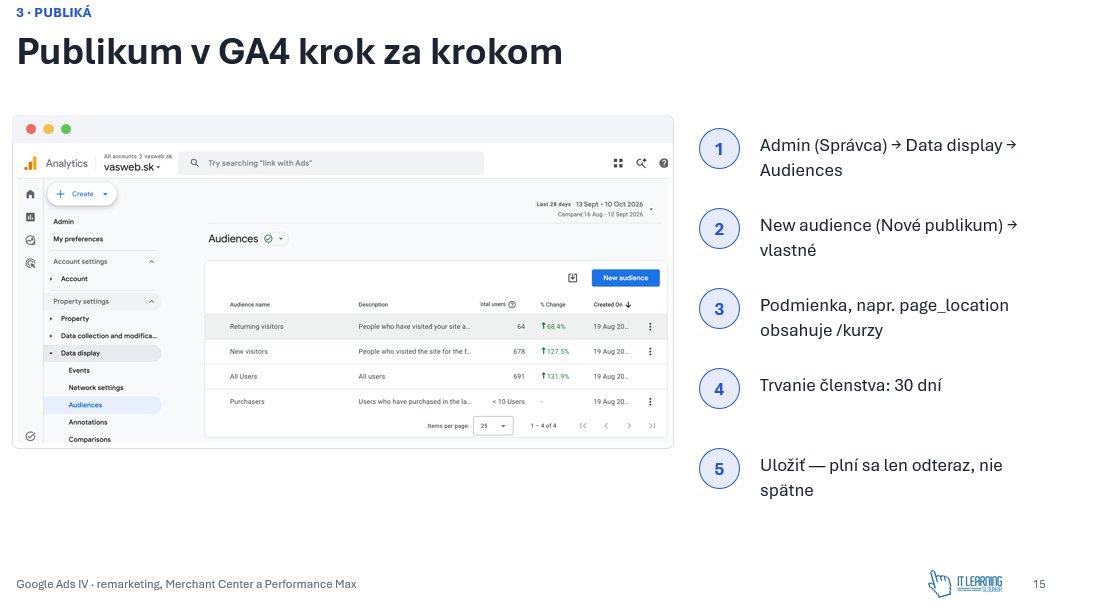Collapse the Property settings section
The image size is (1110, 610).
tap(151, 301)
